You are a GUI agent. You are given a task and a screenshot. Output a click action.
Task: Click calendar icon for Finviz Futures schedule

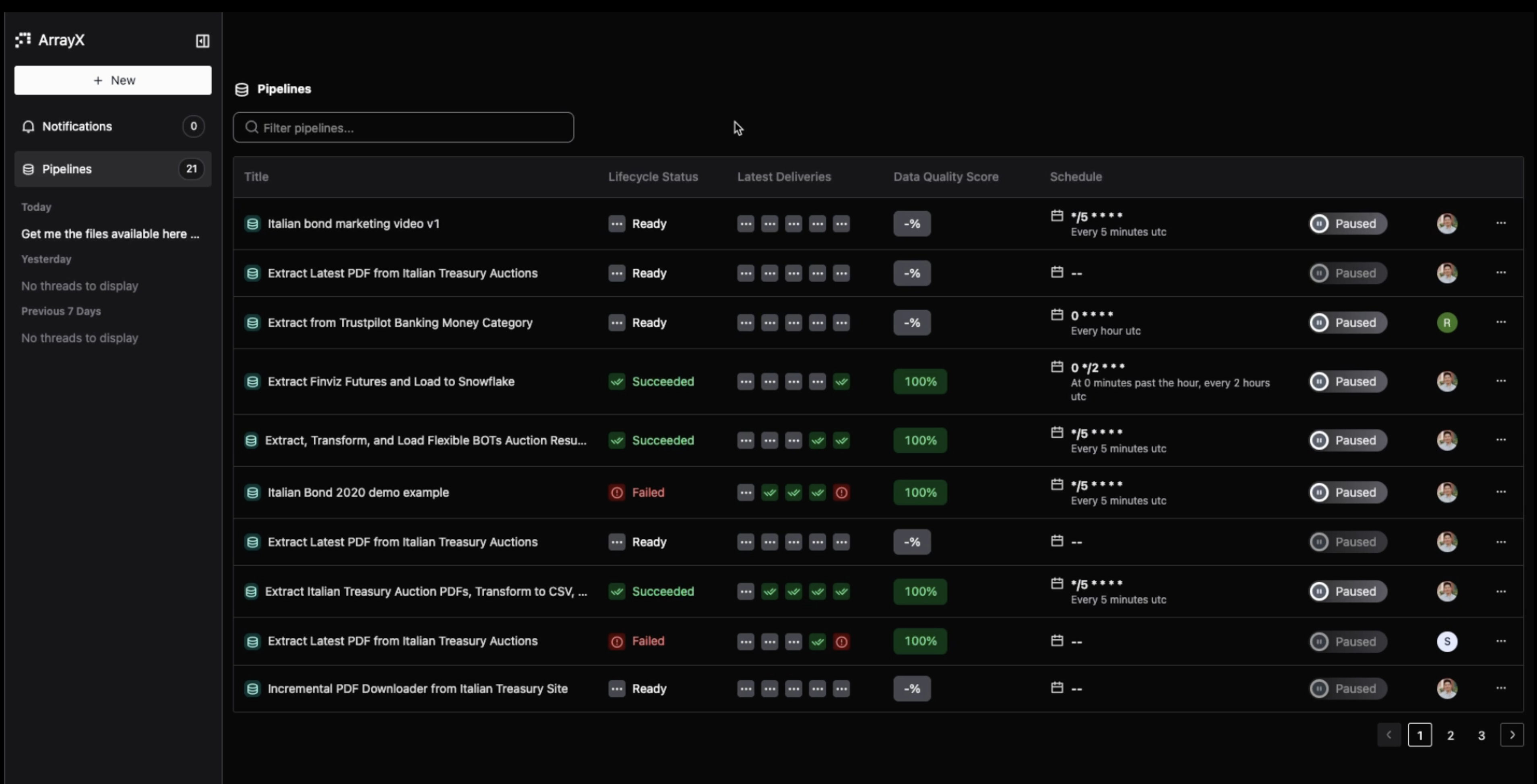(1057, 367)
